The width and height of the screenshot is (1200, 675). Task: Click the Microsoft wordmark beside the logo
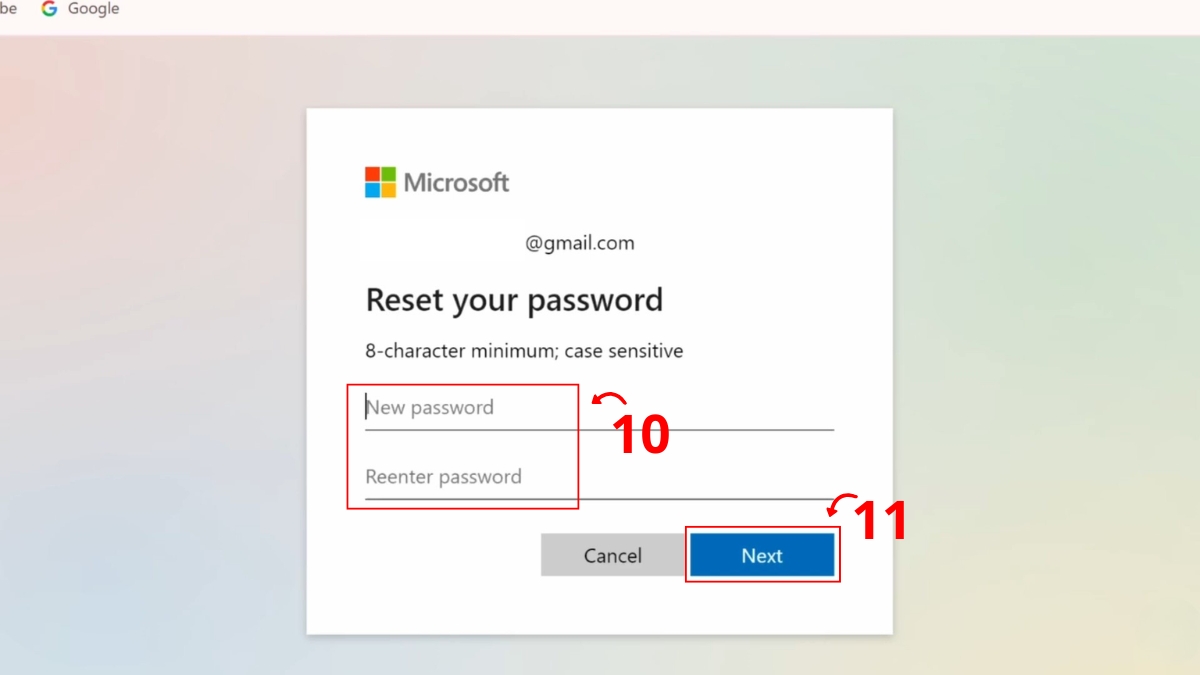[456, 182]
